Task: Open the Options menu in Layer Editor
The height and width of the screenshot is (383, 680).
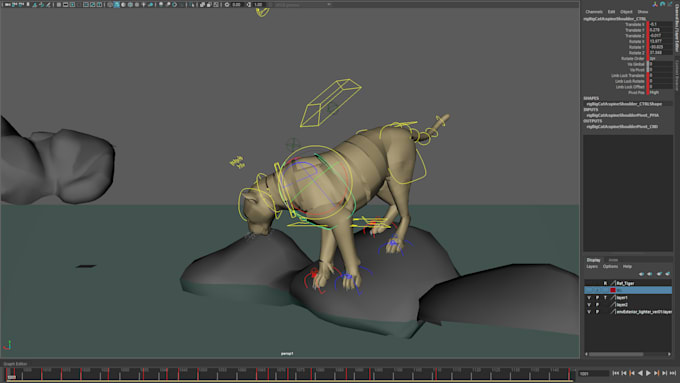Action: [x=610, y=266]
